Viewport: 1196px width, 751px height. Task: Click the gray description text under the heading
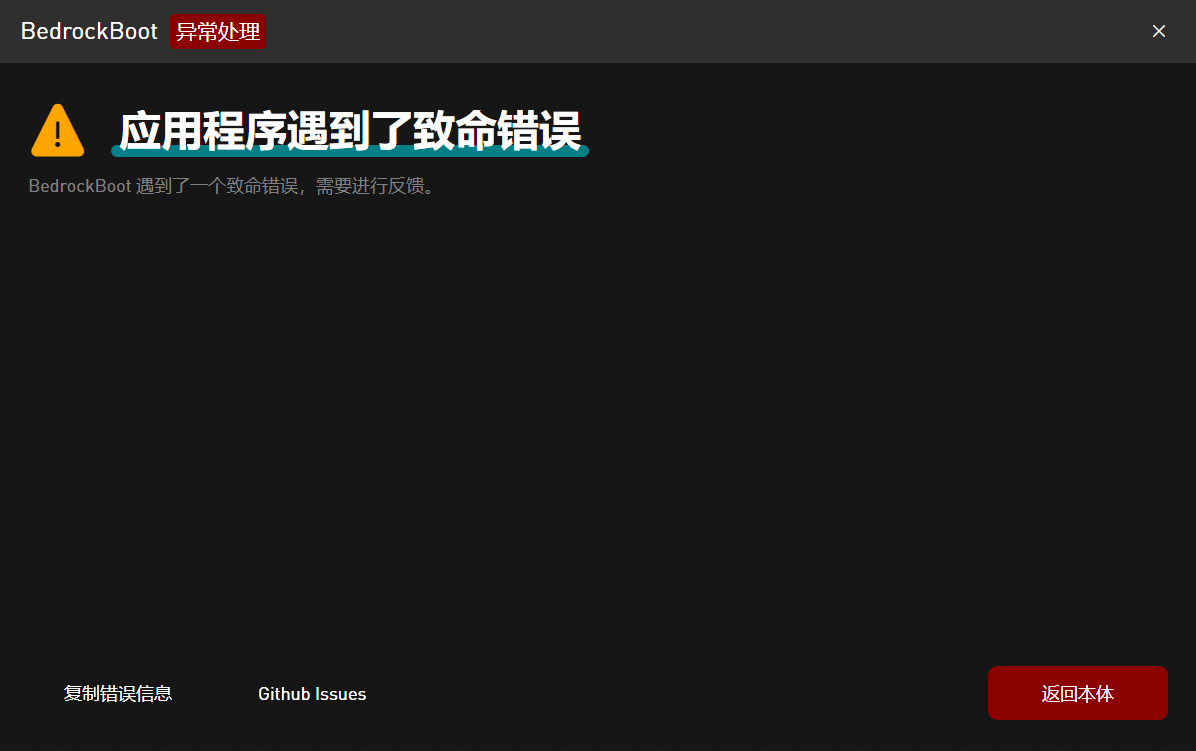click(232, 186)
